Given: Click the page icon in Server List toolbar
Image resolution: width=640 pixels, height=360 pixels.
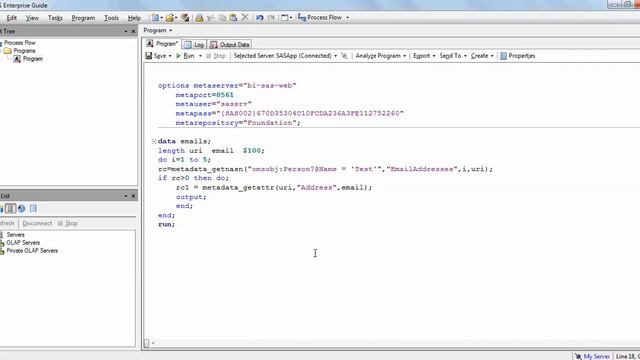Looking at the screenshot, I should [33, 209].
